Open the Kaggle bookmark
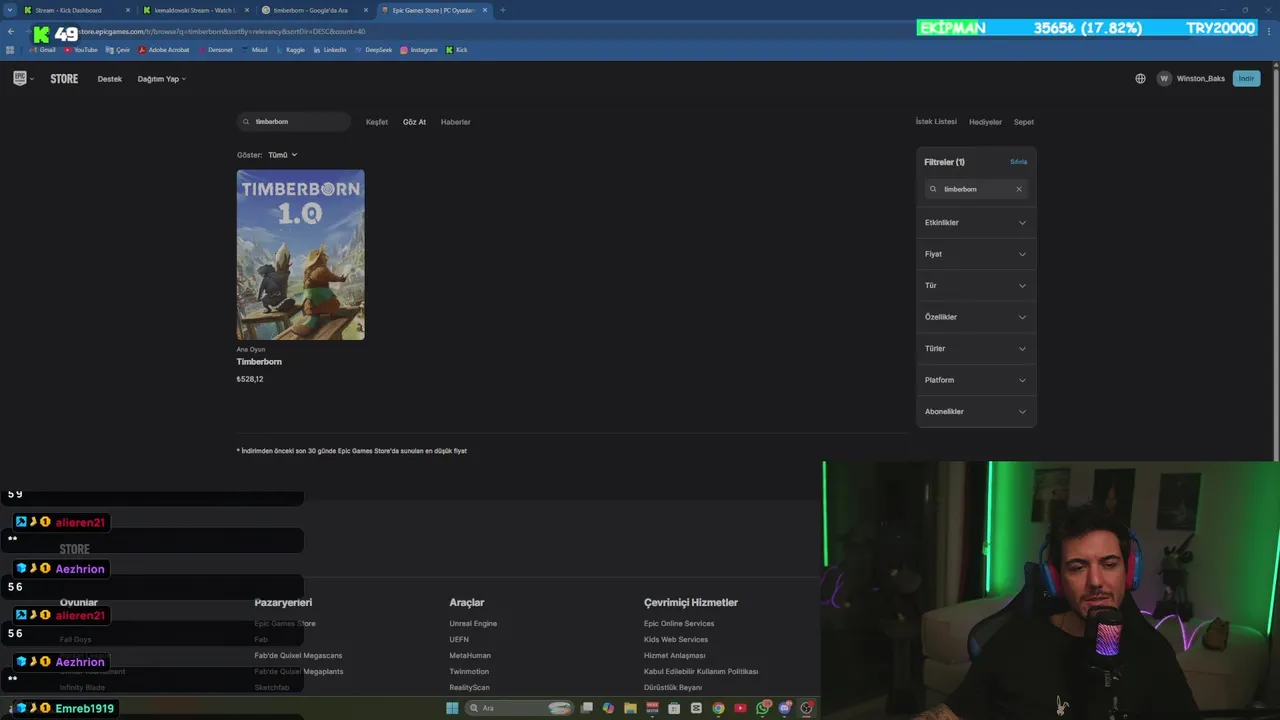The image size is (1280, 720). pos(291,49)
